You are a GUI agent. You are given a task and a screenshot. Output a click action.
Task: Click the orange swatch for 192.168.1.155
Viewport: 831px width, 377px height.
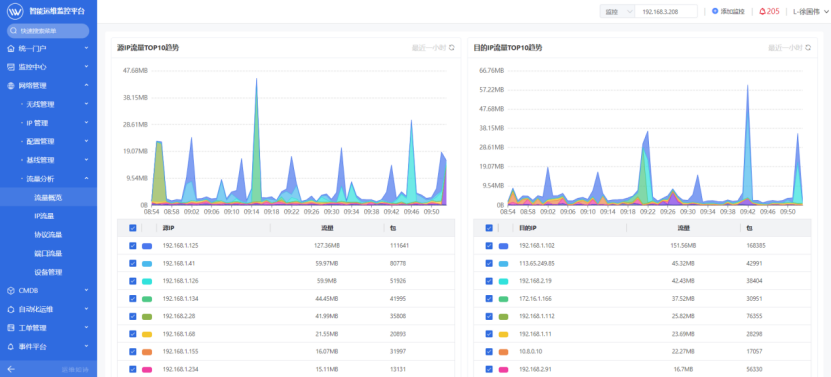147,352
